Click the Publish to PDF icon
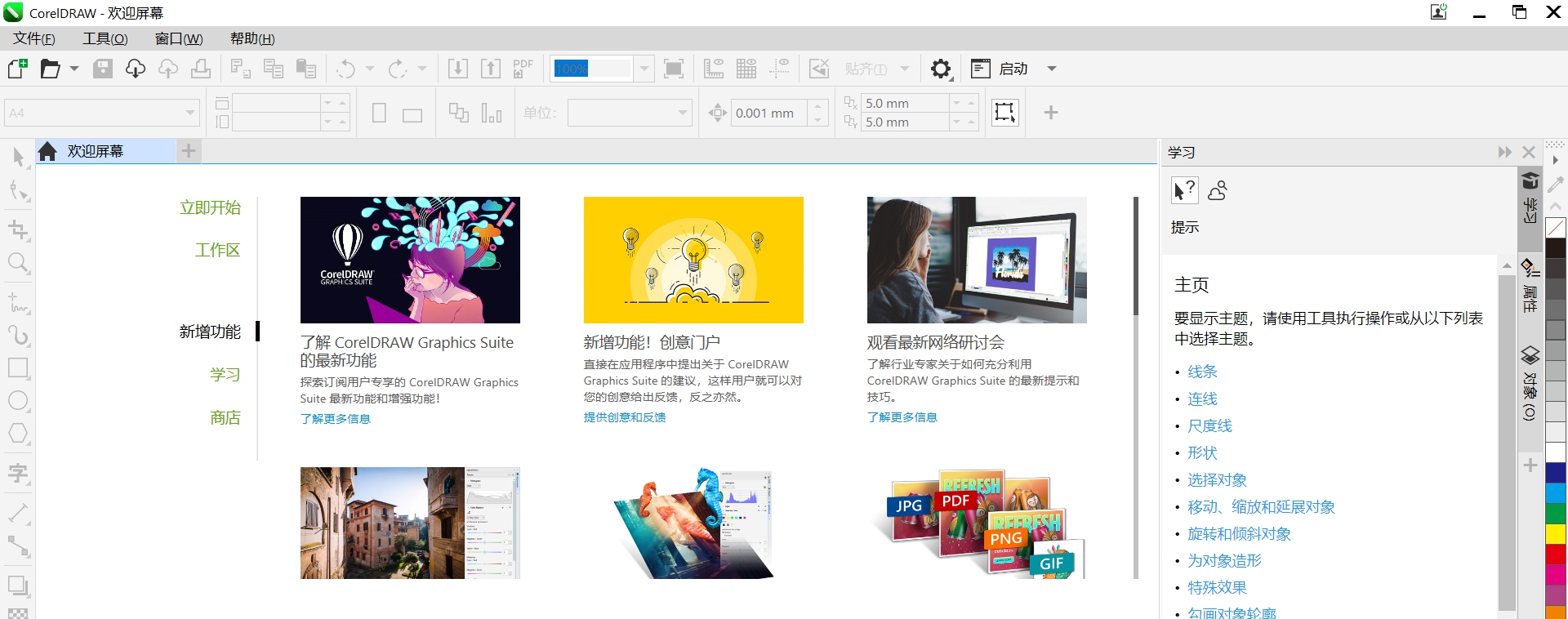 click(x=523, y=69)
